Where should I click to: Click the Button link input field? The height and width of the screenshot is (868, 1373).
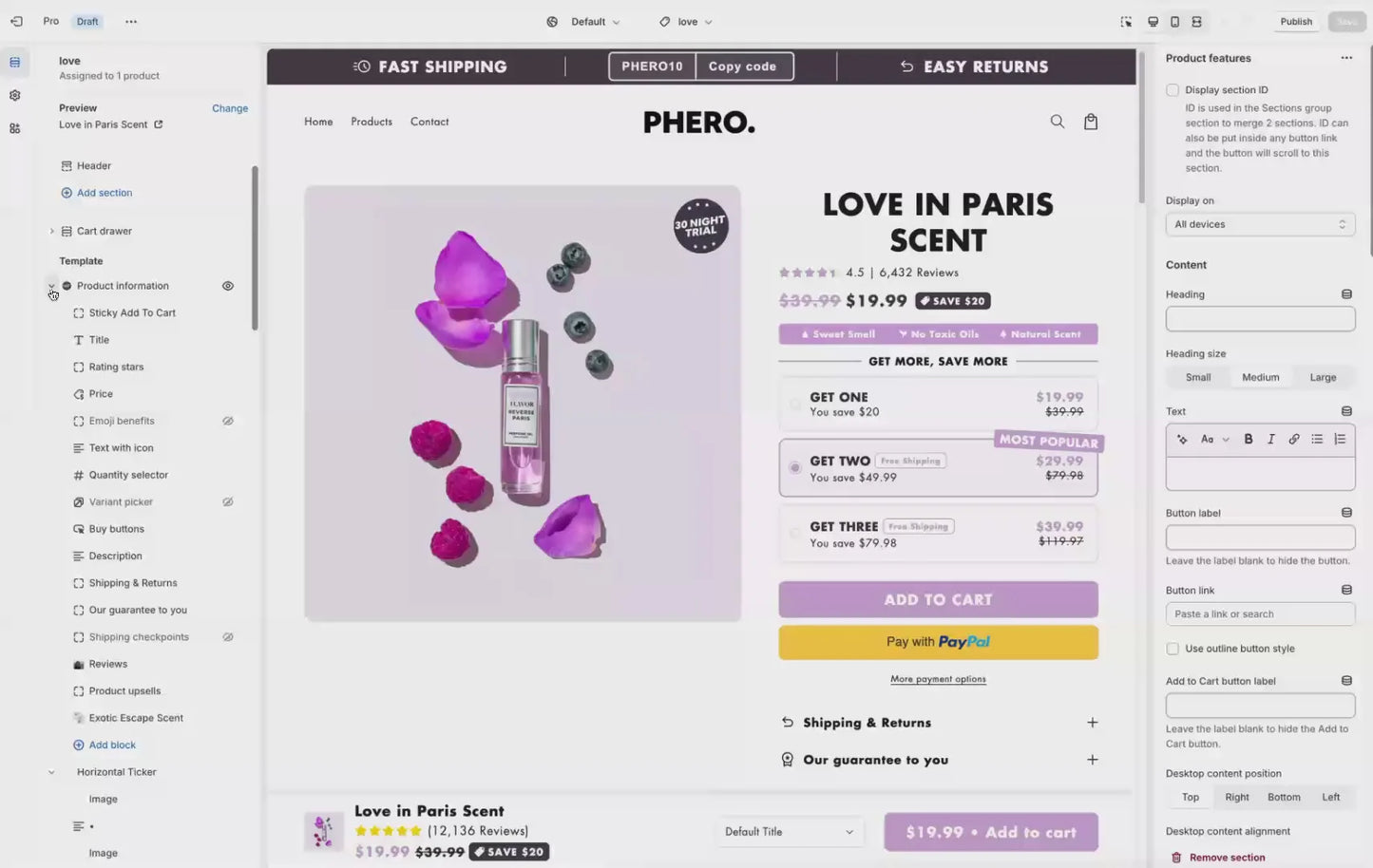[x=1260, y=614]
